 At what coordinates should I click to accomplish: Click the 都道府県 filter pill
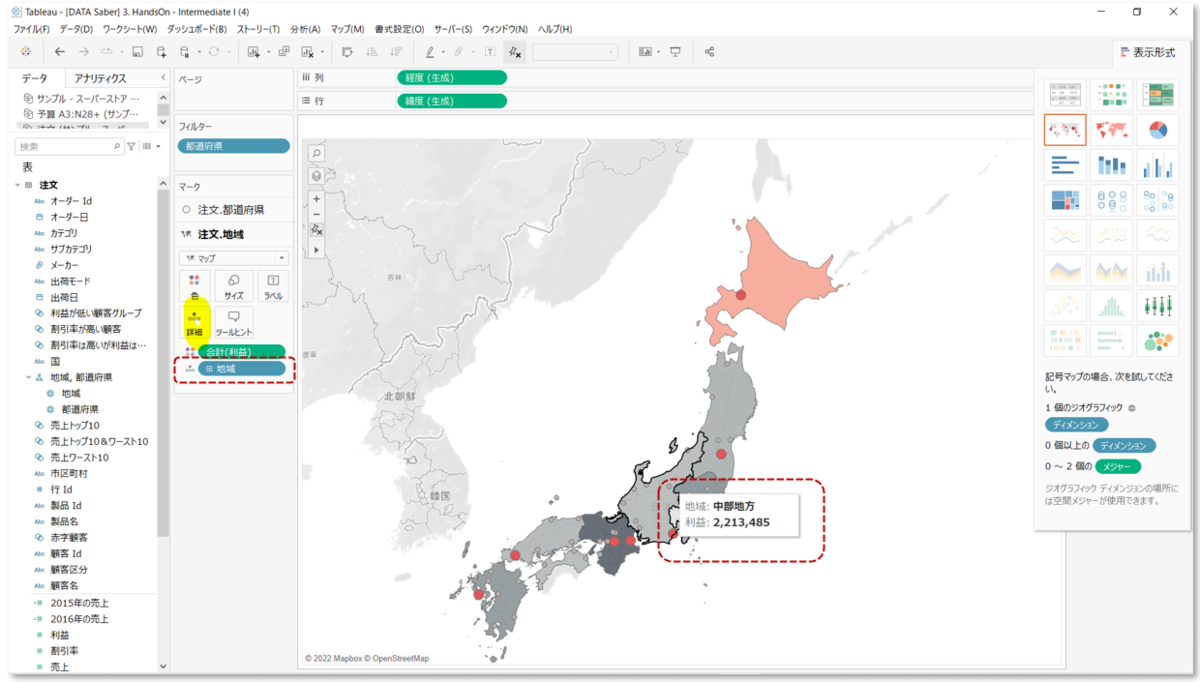pos(234,146)
